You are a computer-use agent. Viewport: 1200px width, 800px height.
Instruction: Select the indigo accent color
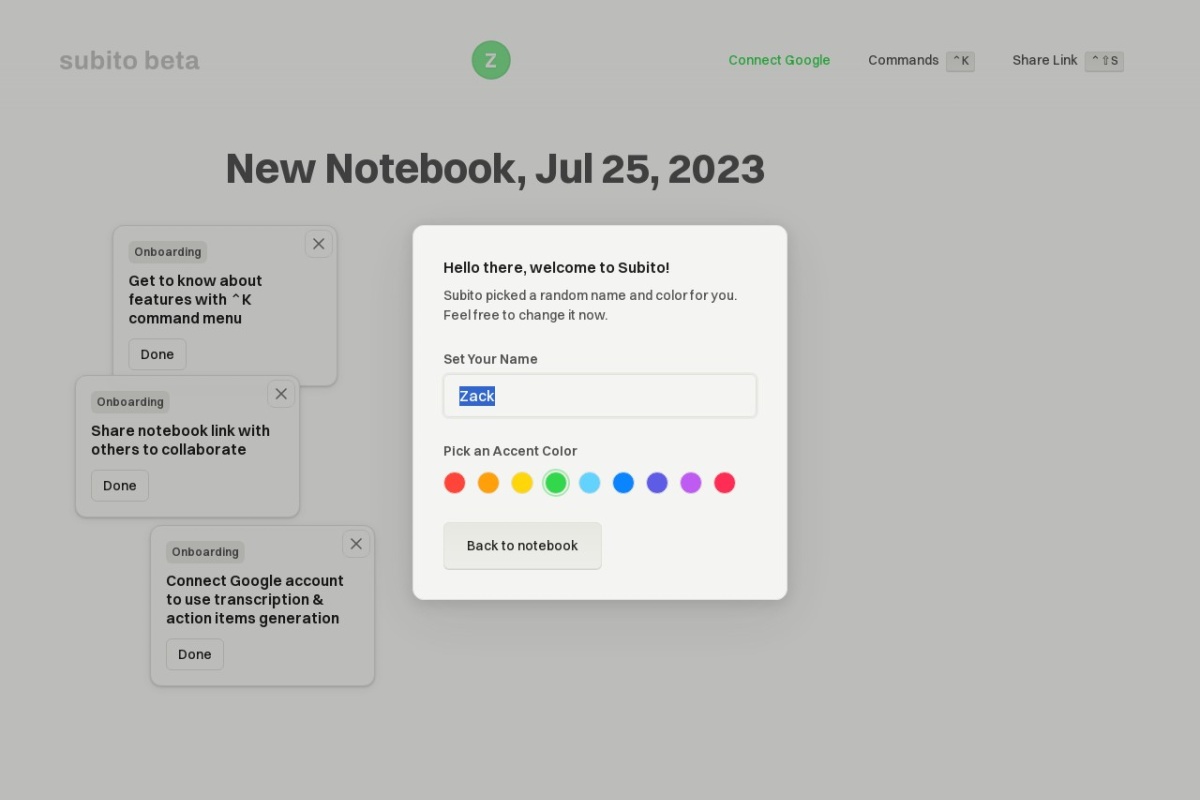coord(657,483)
